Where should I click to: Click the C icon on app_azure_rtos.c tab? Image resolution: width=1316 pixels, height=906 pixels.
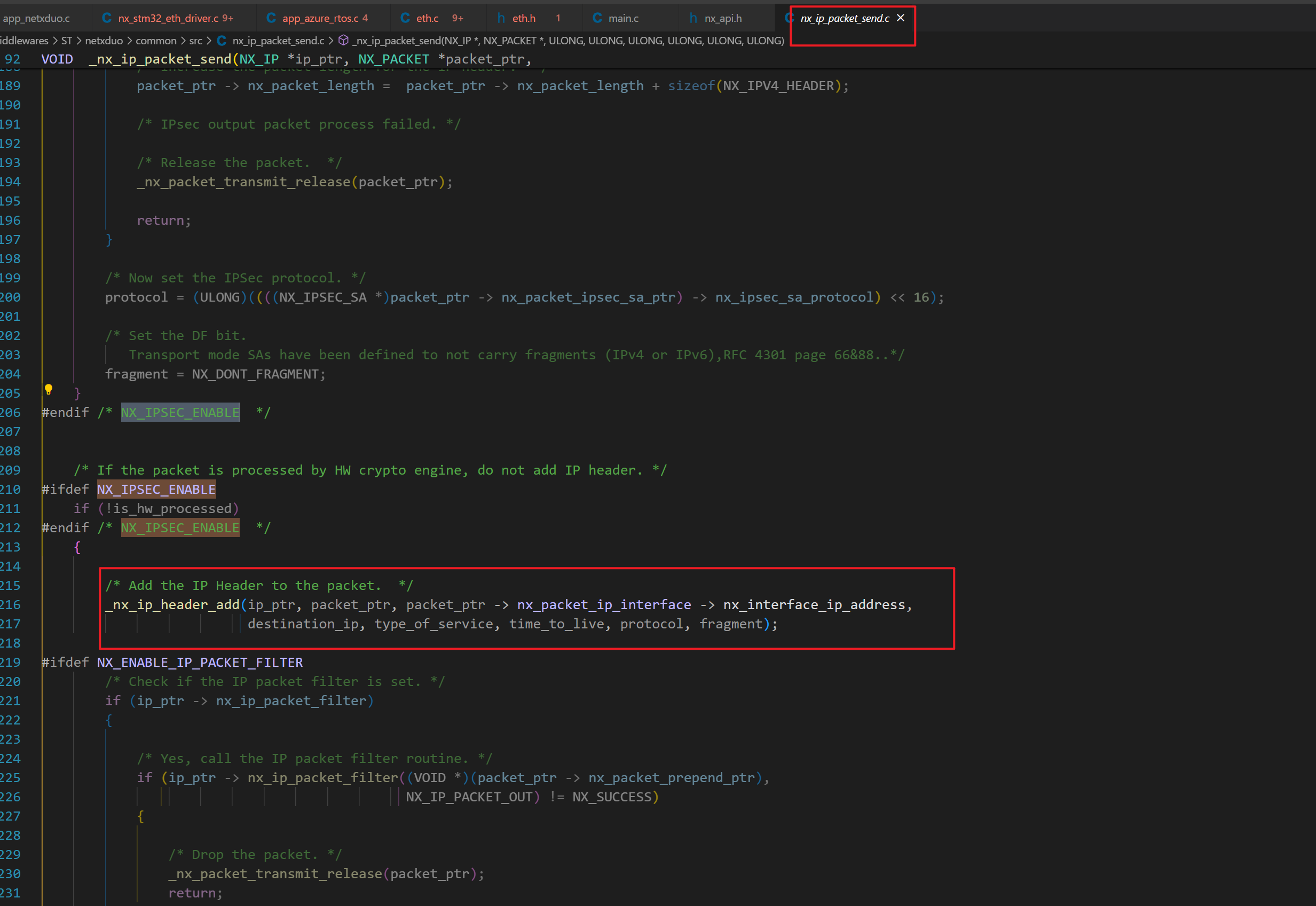click(271, 18)
